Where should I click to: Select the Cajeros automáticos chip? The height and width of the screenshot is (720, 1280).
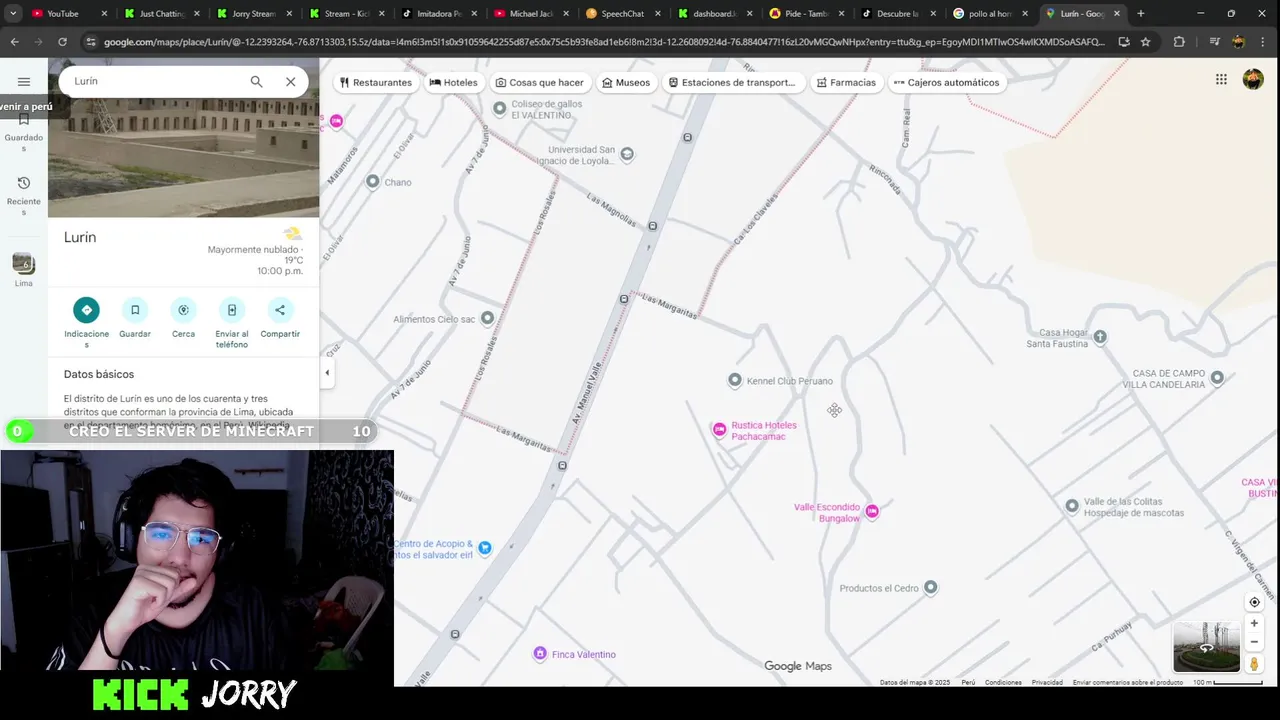pyautogui.click(x=947, y=82)
